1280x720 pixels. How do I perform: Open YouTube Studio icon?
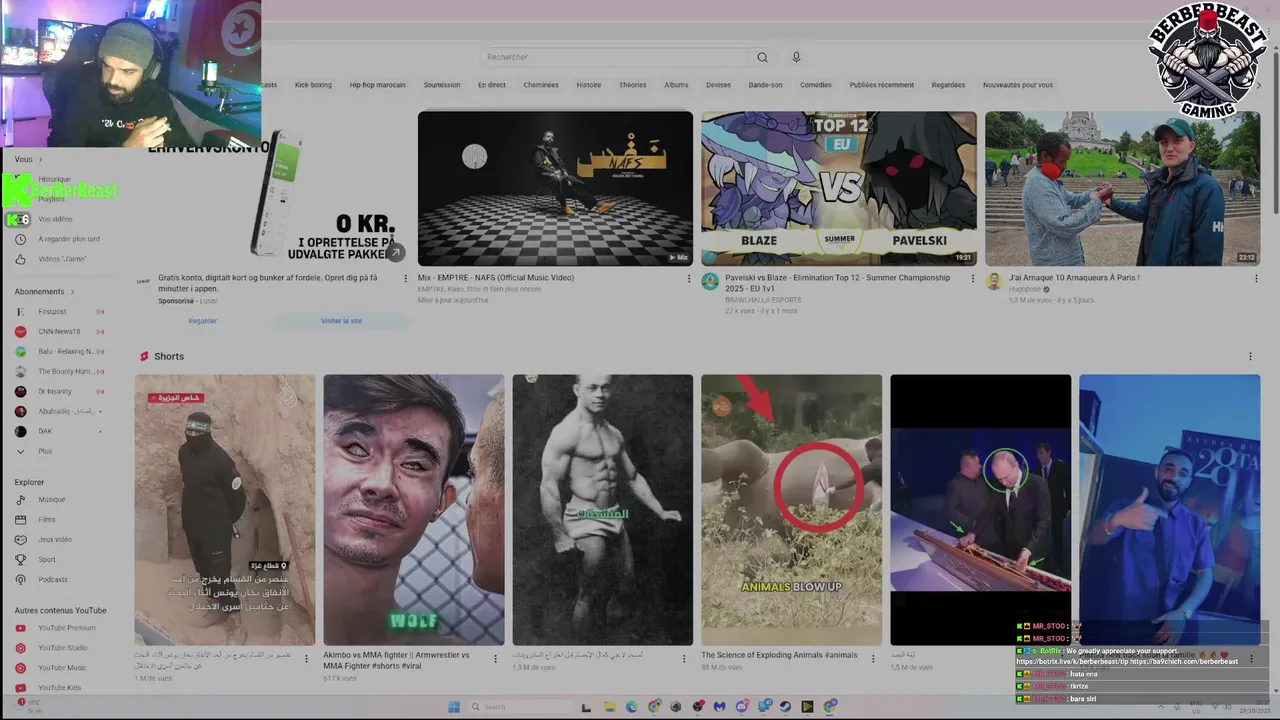click(20, 648)
